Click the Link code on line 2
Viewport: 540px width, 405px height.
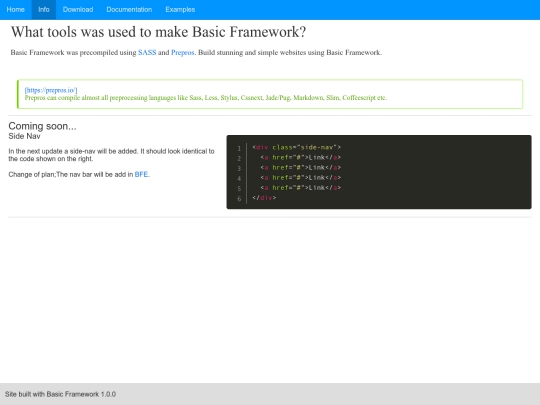click(x=301, y=157)
